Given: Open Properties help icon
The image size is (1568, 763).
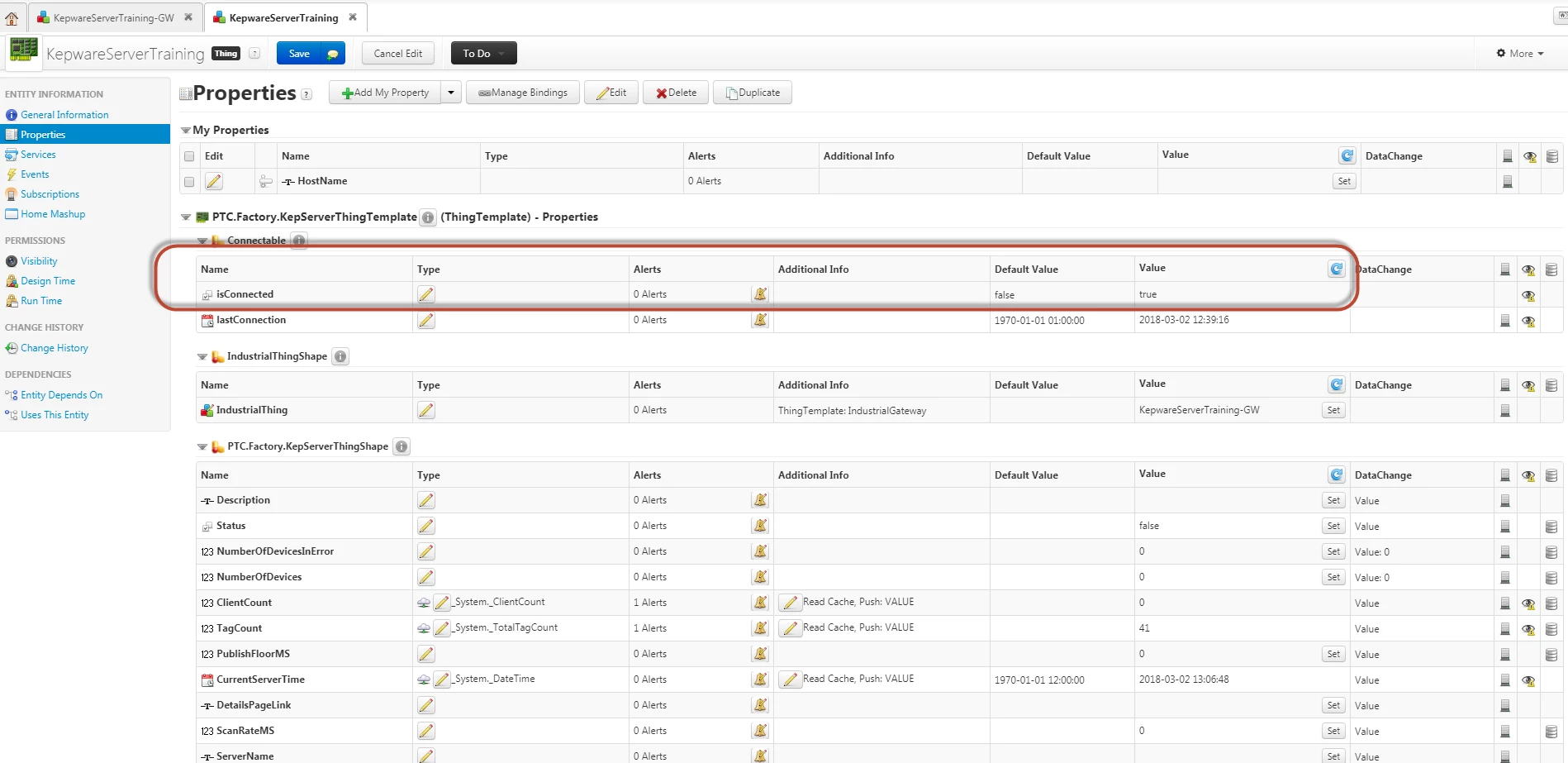Looking at the screenshot, I should pos(306,94).
